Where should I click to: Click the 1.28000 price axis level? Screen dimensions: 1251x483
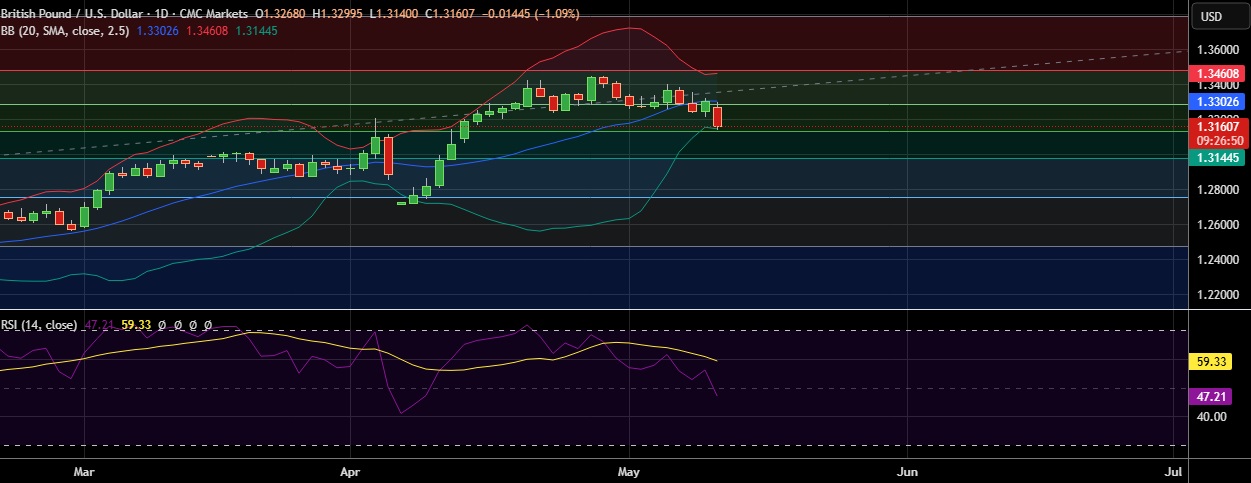[x=1219, y=189]
